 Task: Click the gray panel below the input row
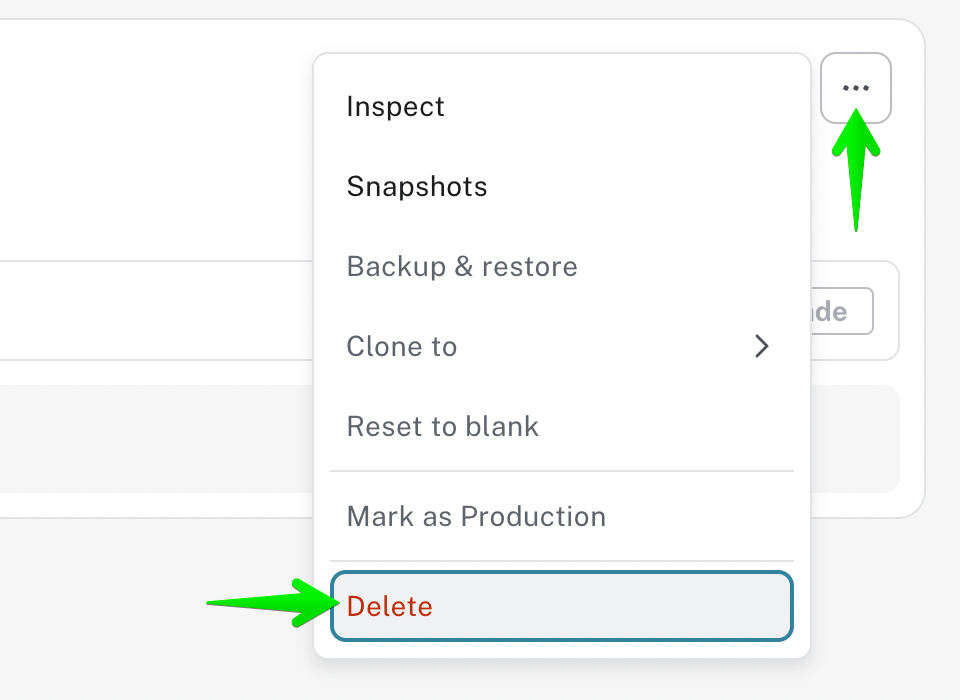(x=150, y=438)
